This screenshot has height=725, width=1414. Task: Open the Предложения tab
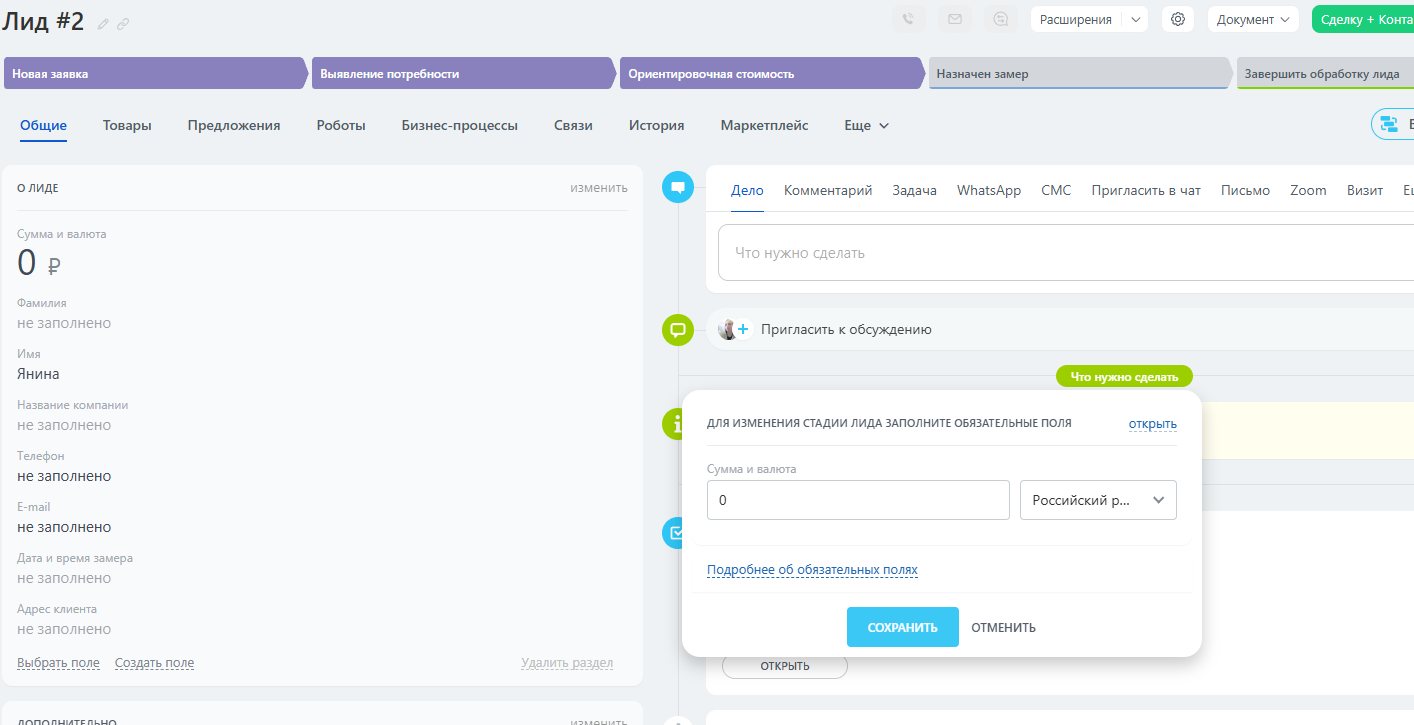tap(234, 126)
